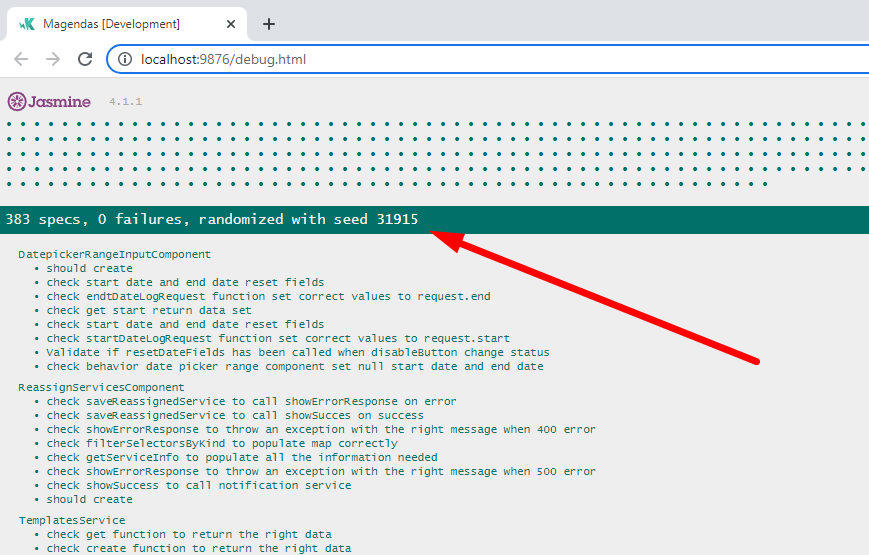Click the localhost:9876/debug.html address field
The image size is (869, 555).
pyautogui.click(x=224, y=59)
